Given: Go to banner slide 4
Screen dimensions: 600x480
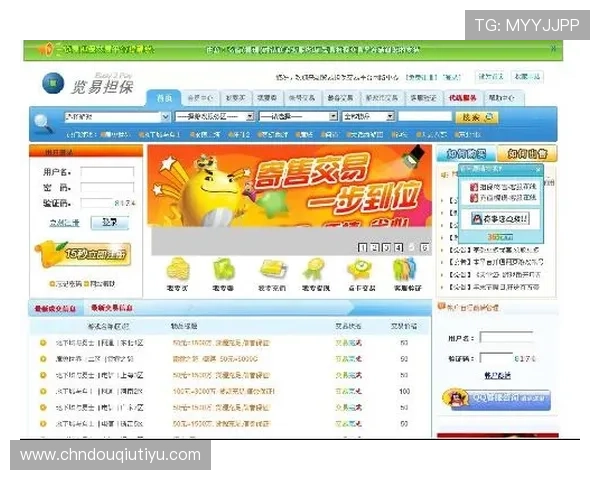Looking at the screenshot, I should point(398,248).
